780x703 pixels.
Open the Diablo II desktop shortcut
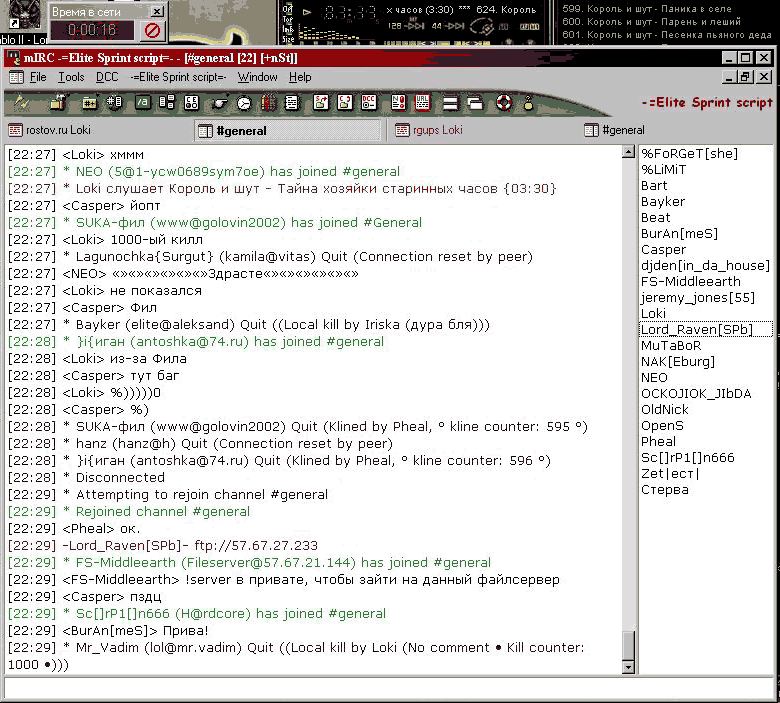24,22
